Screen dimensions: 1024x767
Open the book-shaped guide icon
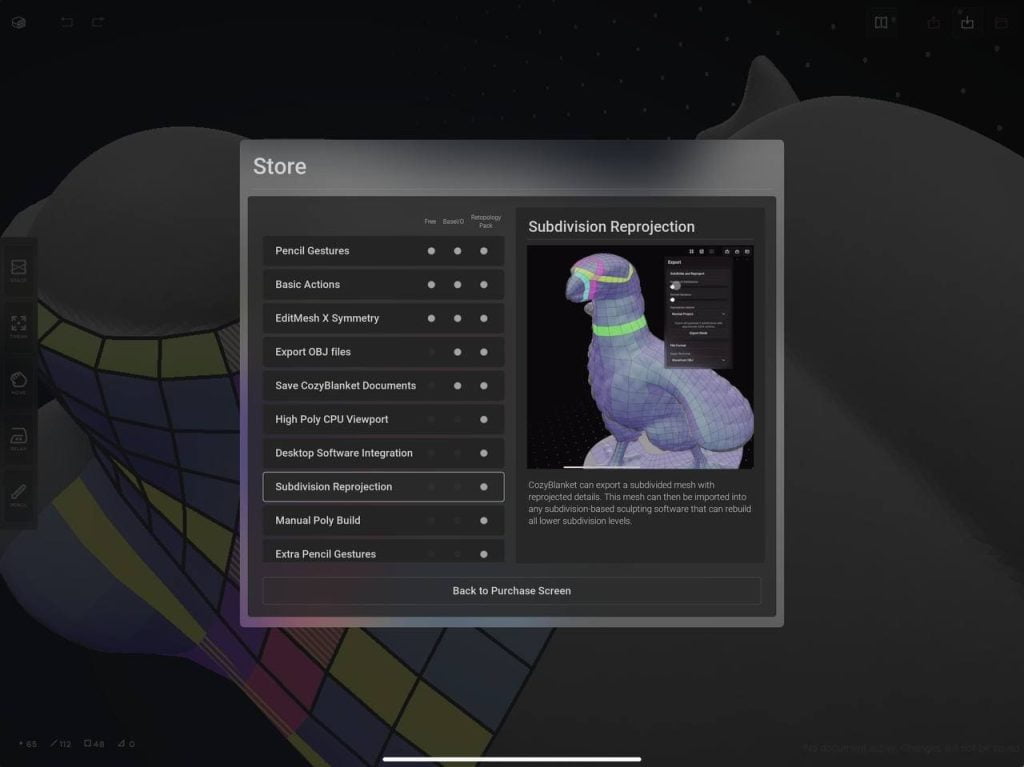tap(881, 22)
